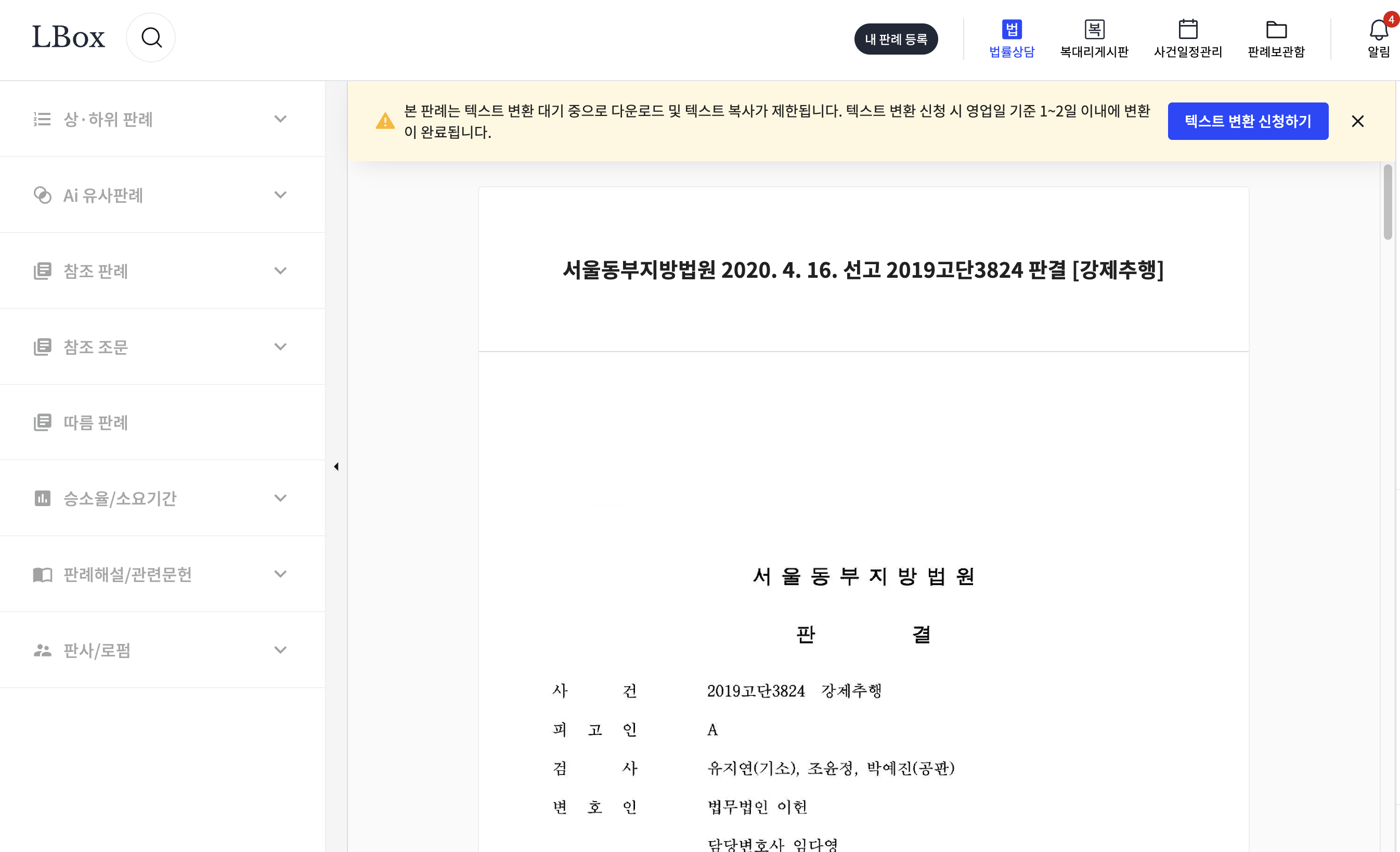
Task: Click the 따름 판례 document icon
Action: 42,422
